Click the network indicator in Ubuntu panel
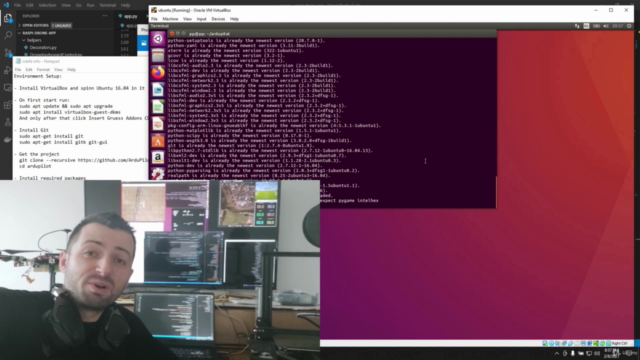 click(577, 26)
